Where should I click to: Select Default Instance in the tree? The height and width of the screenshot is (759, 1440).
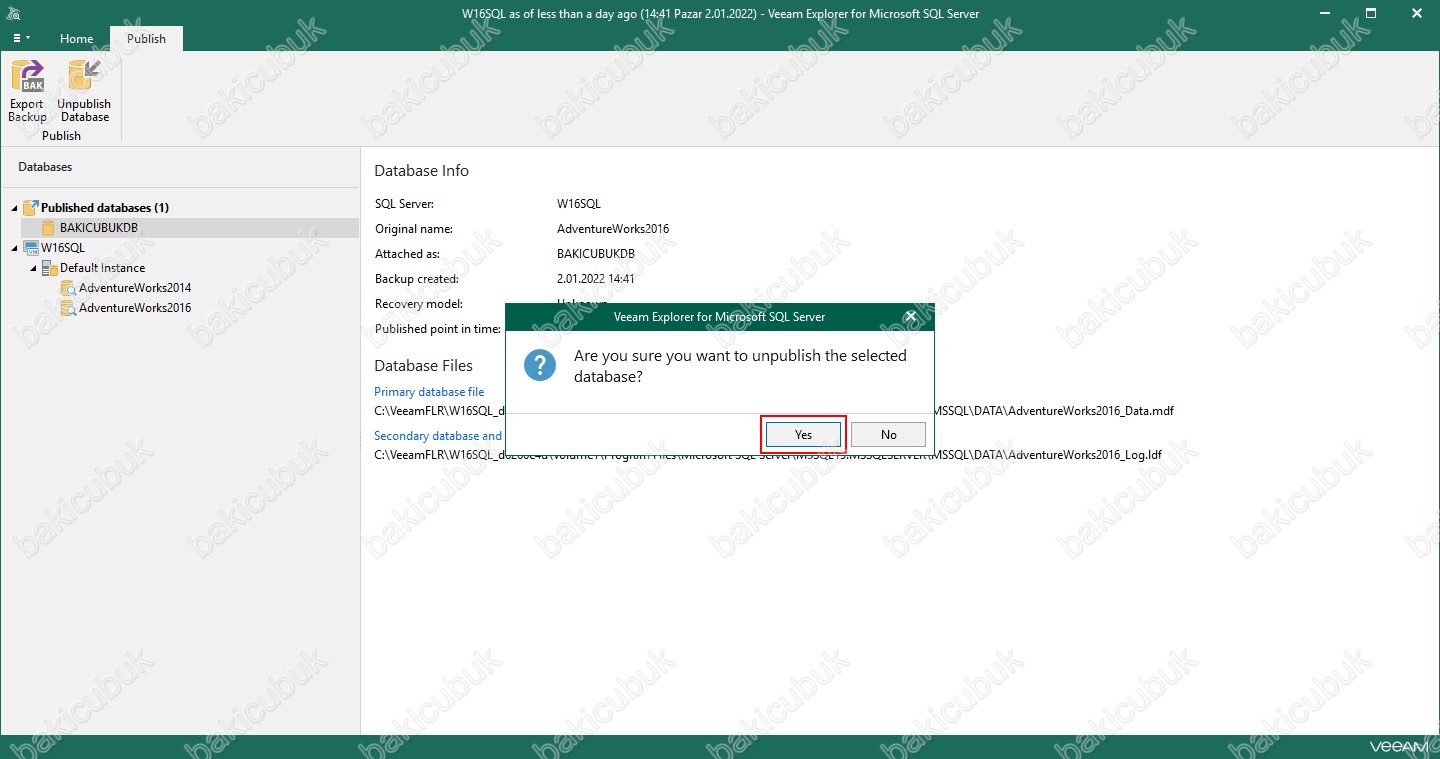(x=102, y=268)
